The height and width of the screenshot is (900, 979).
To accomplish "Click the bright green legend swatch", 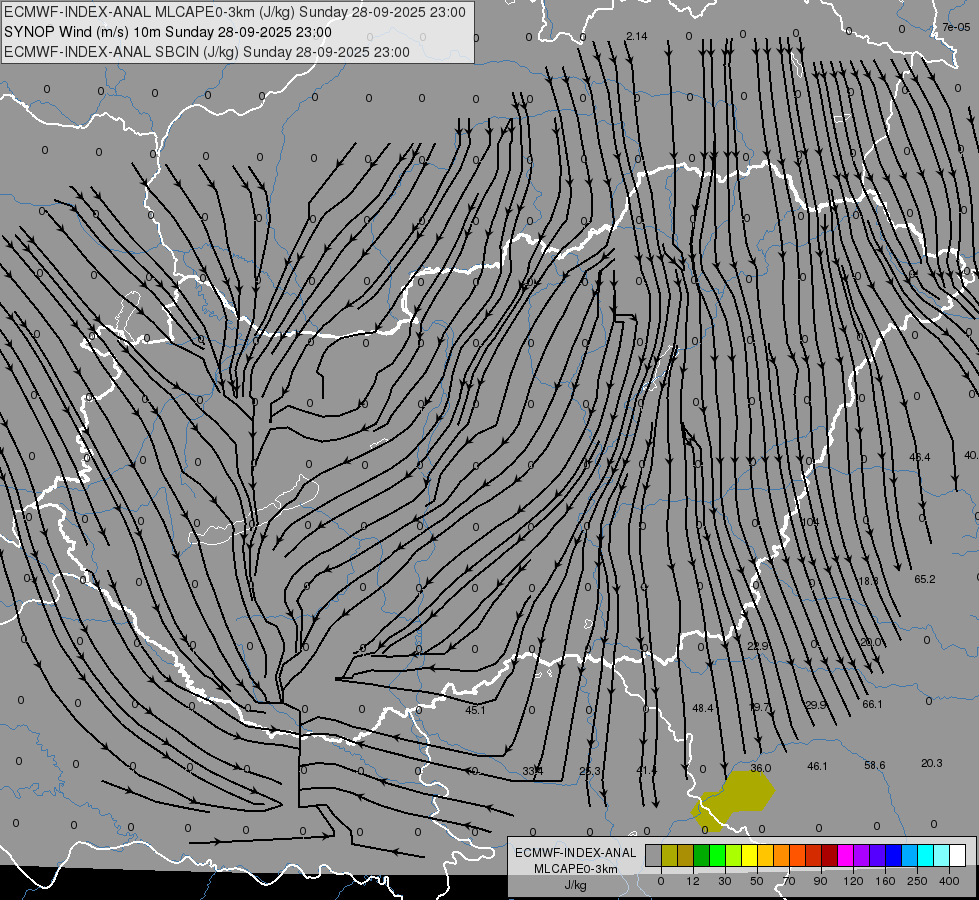I will click(x=717, y=855).
